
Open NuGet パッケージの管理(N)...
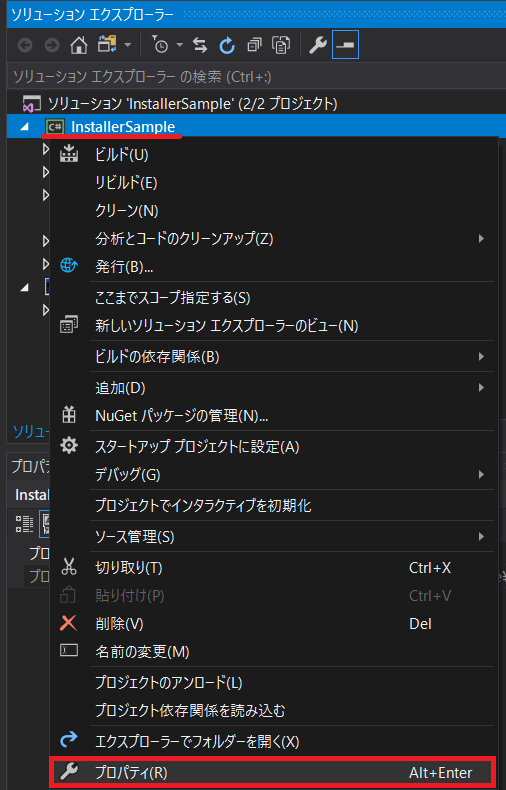coord(274,416)
